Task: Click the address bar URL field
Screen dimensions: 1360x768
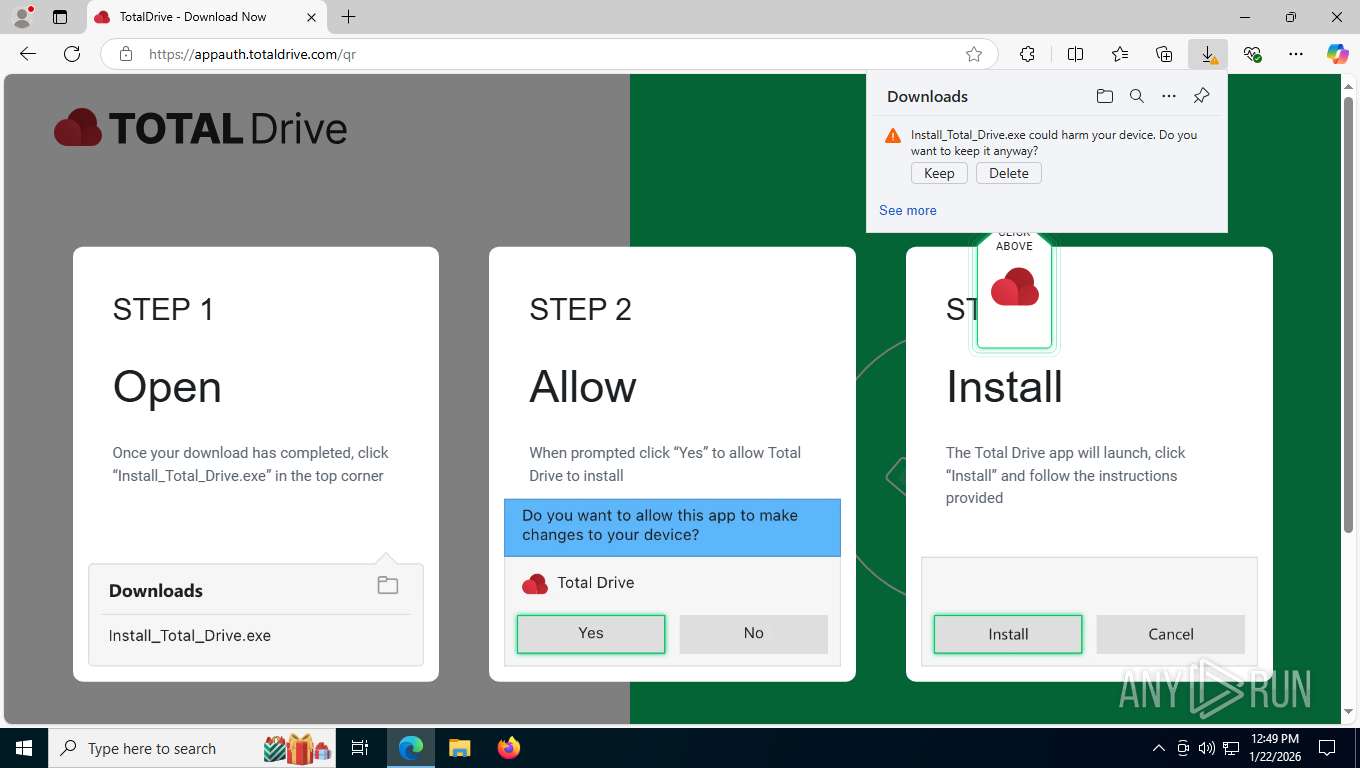Action: tap(550, 54)
